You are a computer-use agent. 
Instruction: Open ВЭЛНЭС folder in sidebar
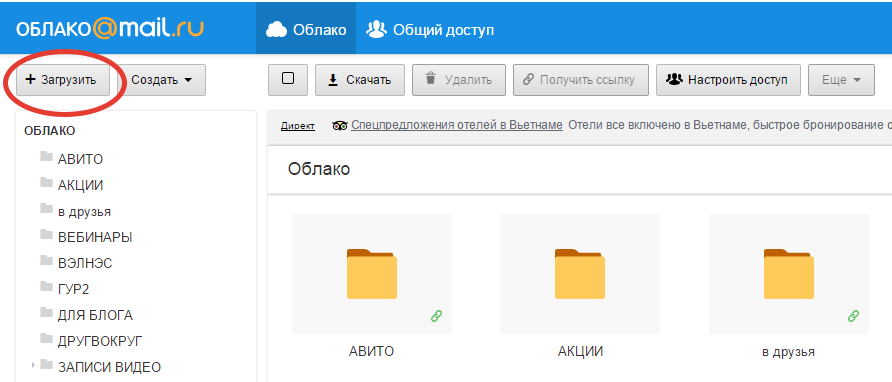pos(85,263)
